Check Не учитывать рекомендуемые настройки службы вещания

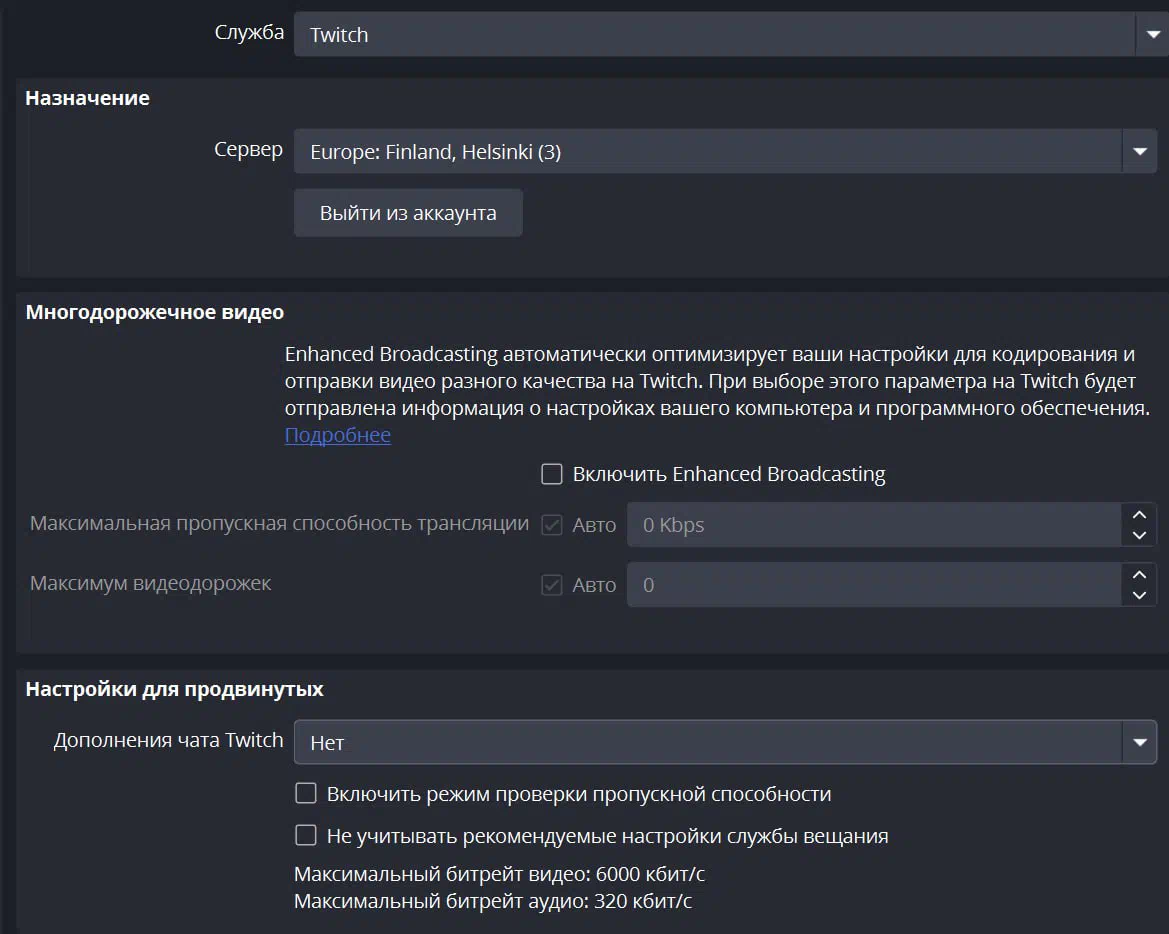coord(306,835)
